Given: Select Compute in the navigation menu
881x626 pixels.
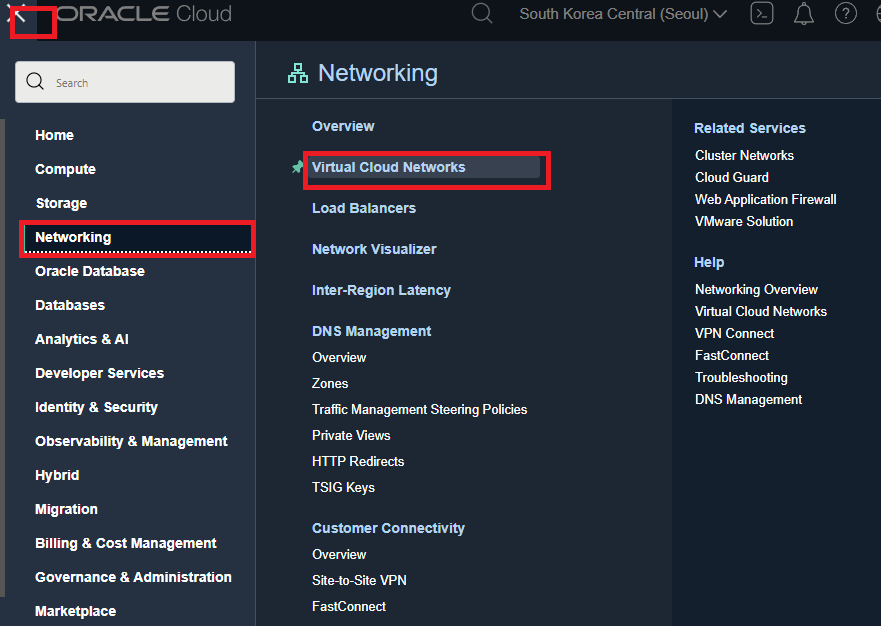Looking at the screenshot, I should click(x=65, y=169).
